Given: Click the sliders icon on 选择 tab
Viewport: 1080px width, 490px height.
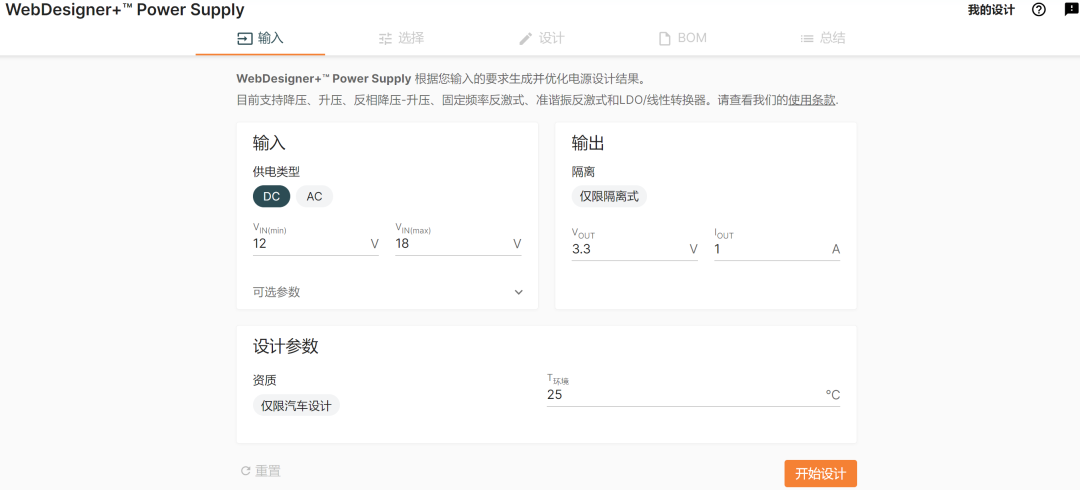Looking at the screenshot, I should tap(385, 39).
